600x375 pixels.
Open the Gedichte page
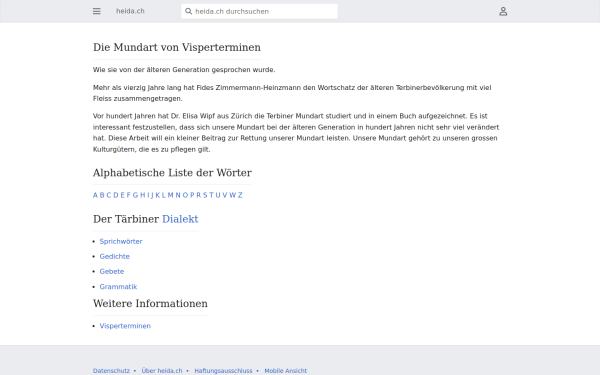click(x=114, y=256)
